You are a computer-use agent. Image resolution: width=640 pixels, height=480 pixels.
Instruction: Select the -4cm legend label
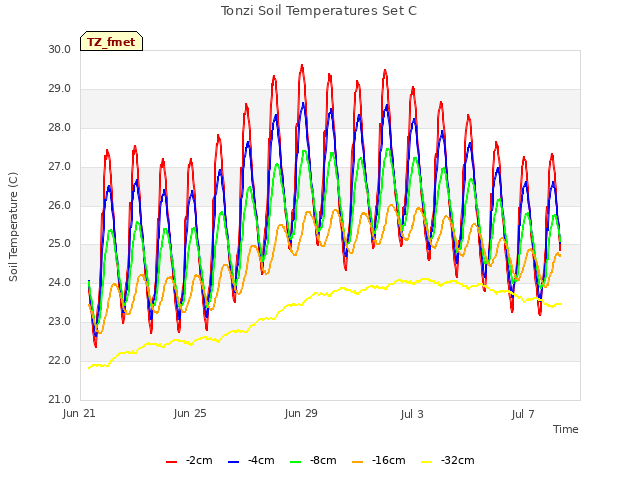(261, 461)
